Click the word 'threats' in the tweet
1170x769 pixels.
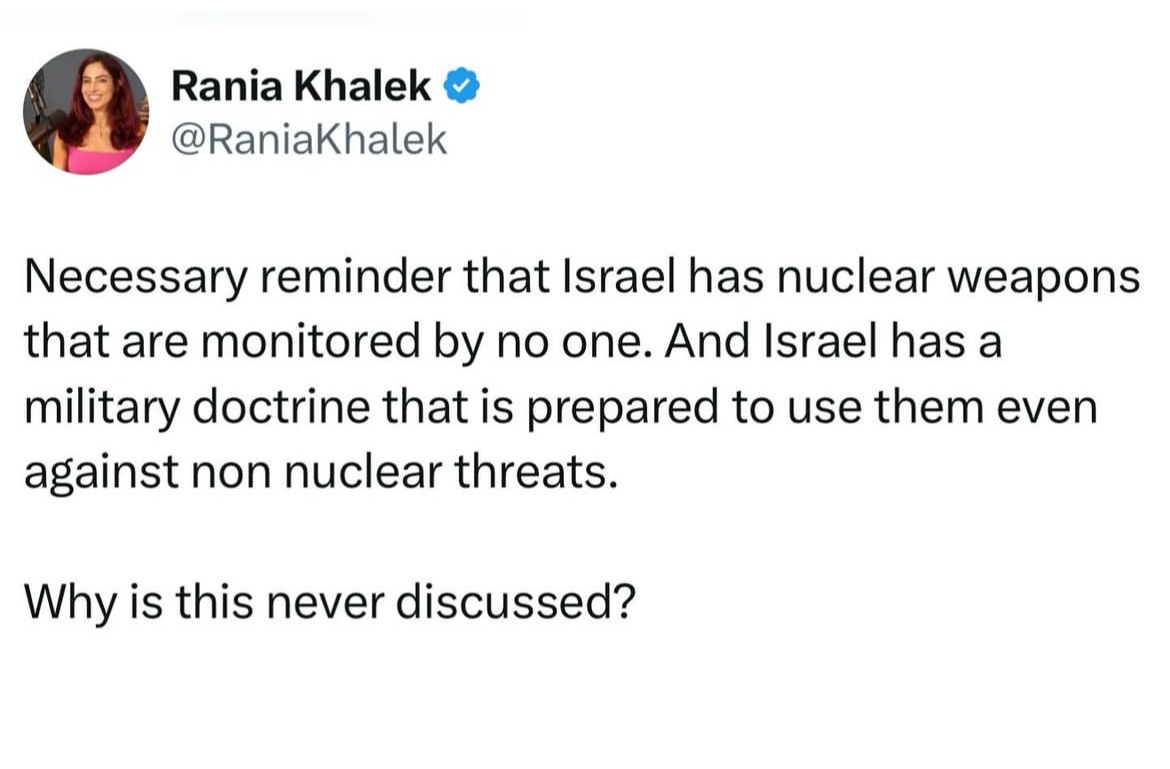point(536,472)
